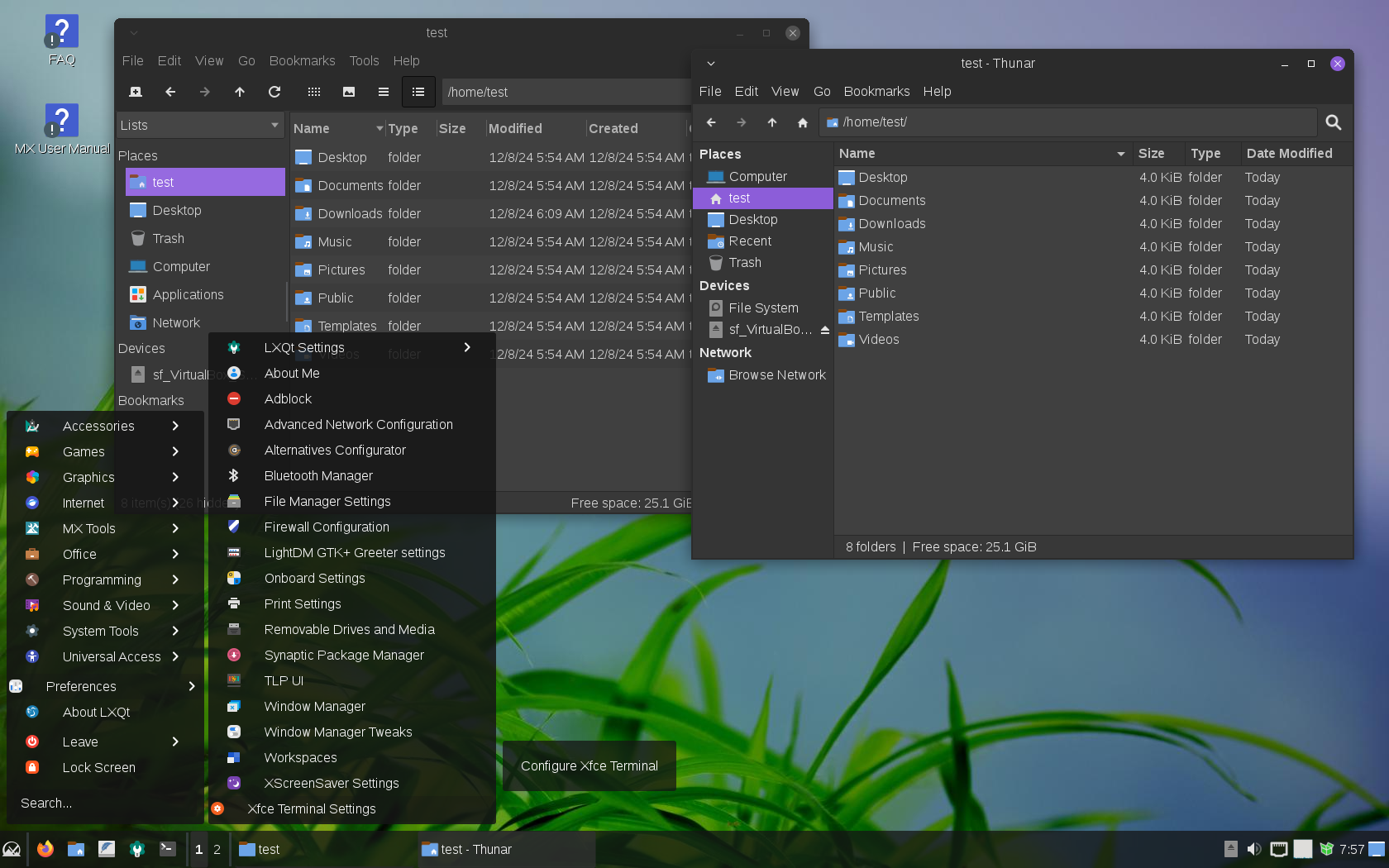This screenshot has height=868, width=1389.
Task: Expand the Leave submenu
Action: tap(105, 742)
